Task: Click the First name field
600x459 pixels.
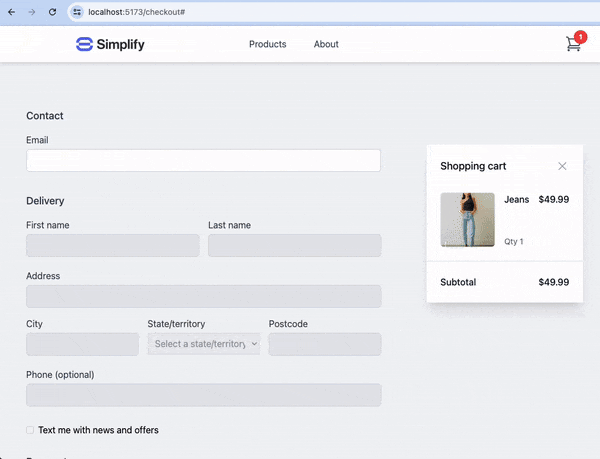Action: pyautogui.click(x=113, y=246)
